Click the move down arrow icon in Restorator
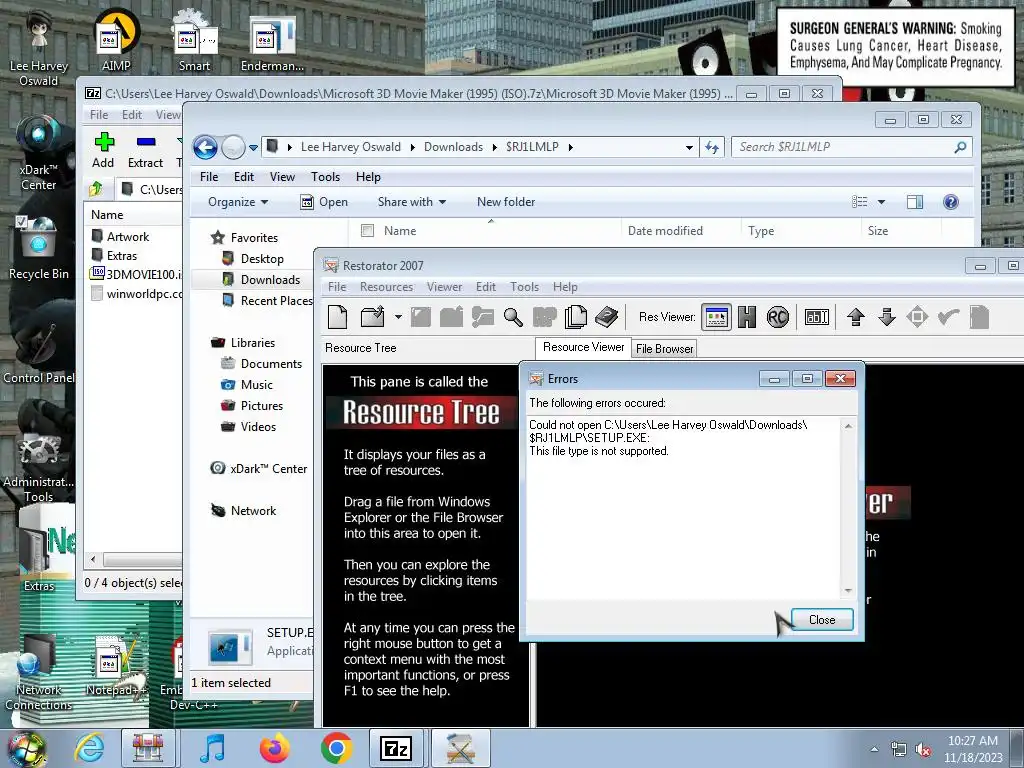 (x=886, y=317)
